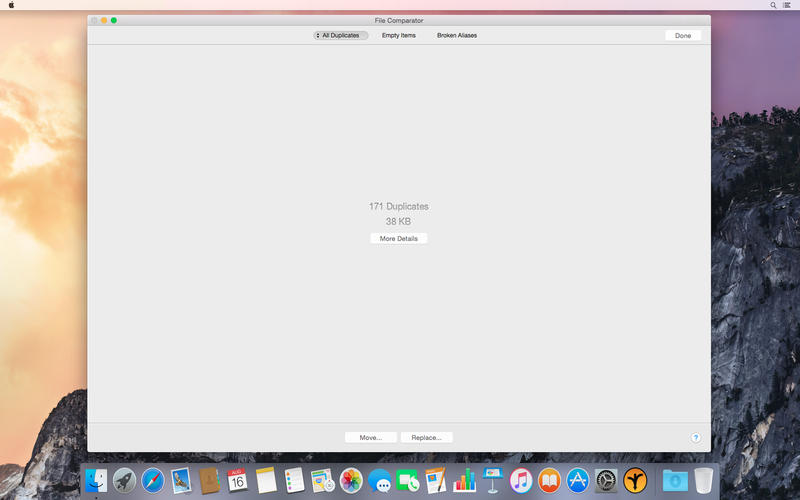The image size is (800, 500).
Task: Open Contacts from the dock
Action: [x=209, y=480]
